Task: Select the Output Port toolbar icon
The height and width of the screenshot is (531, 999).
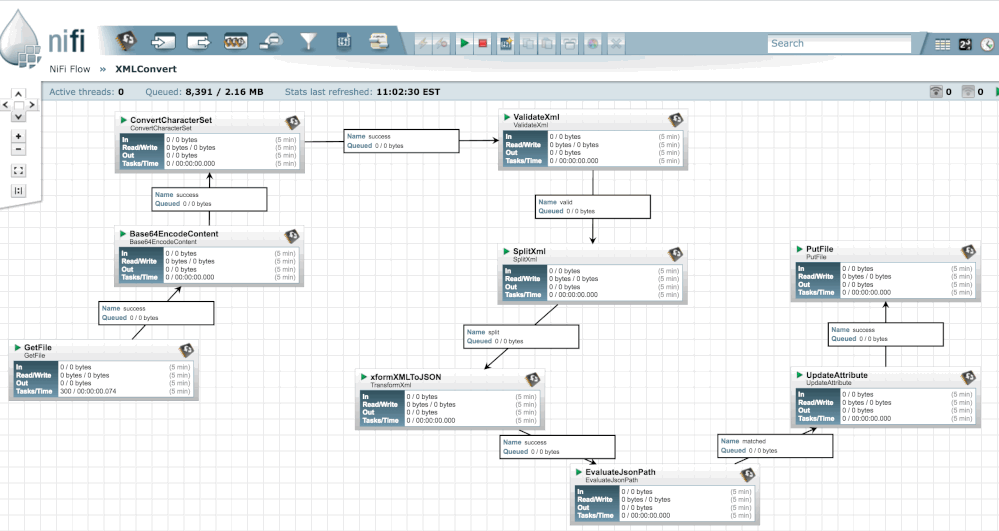Action: click(x=199, y=43)
